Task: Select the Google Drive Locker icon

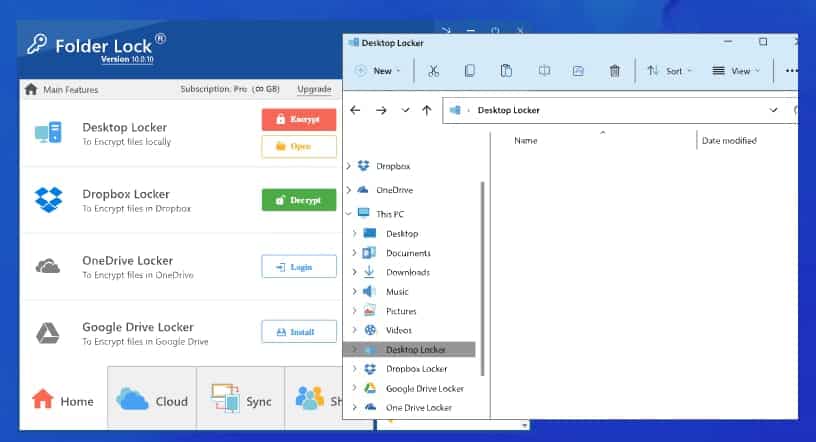Action: point(47,333)
